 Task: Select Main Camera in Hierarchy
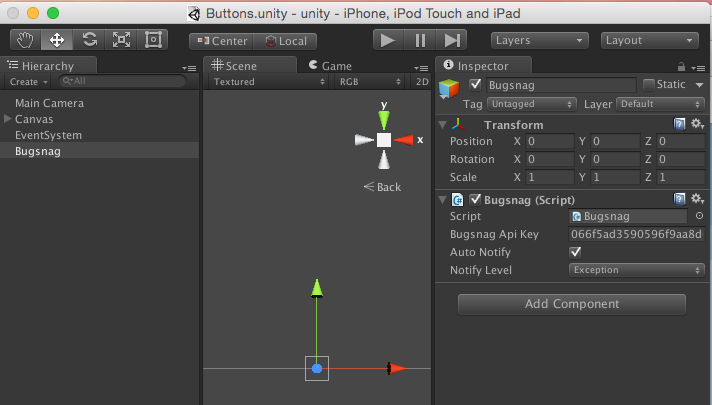(49, 103)
